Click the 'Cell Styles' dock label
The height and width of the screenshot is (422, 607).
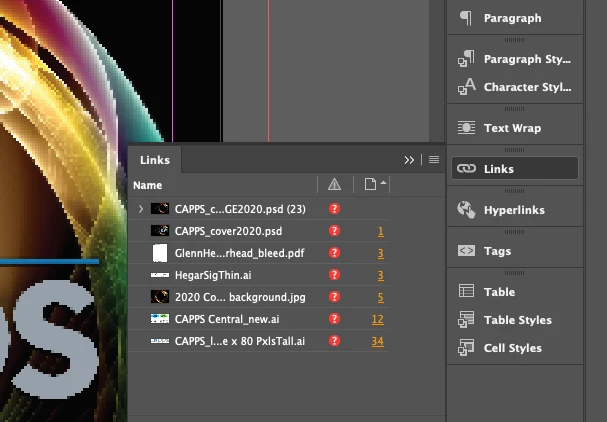513,348
